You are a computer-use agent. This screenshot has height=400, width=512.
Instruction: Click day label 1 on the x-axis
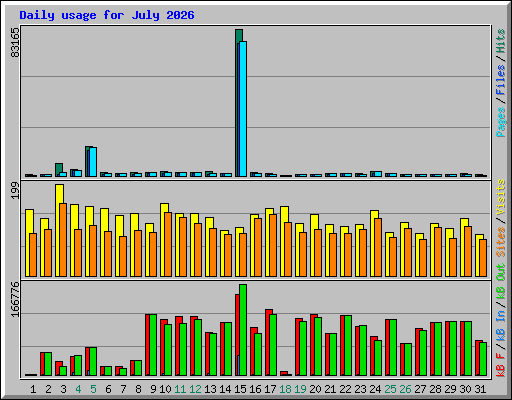[33, 389]
